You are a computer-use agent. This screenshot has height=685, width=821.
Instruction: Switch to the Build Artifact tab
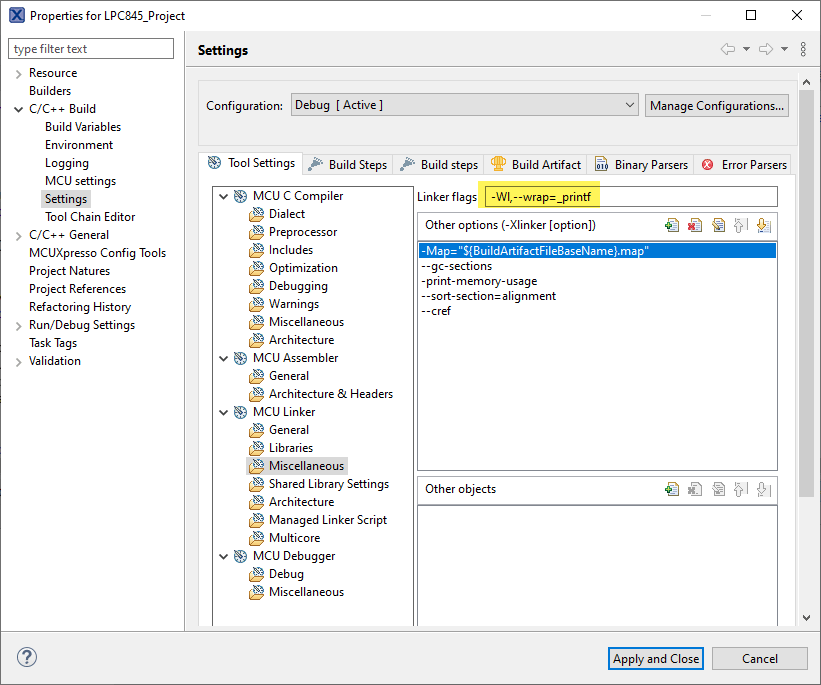click(x=536, y=164)
